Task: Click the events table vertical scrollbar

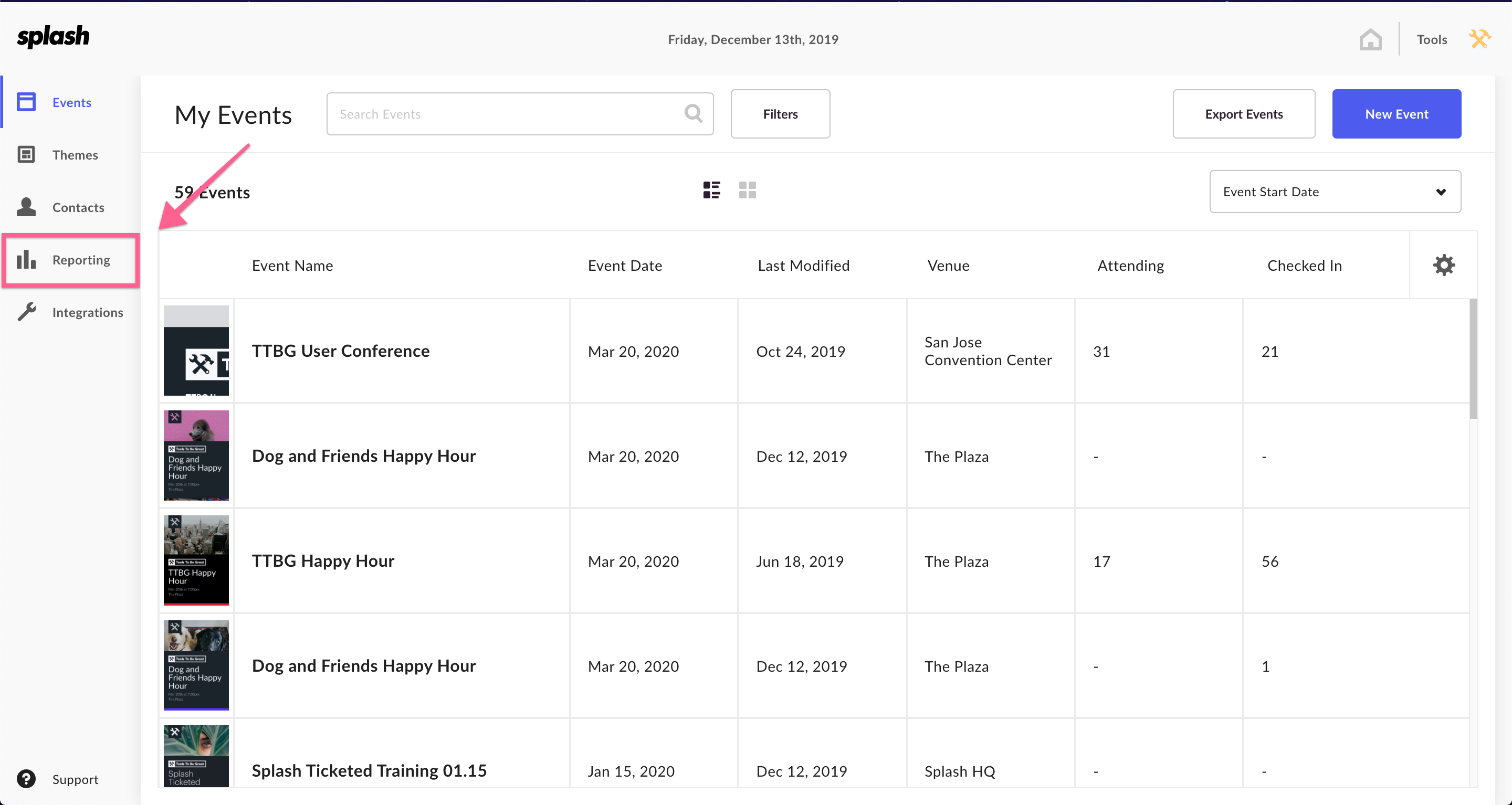Action: click(x=1473, y=359)
